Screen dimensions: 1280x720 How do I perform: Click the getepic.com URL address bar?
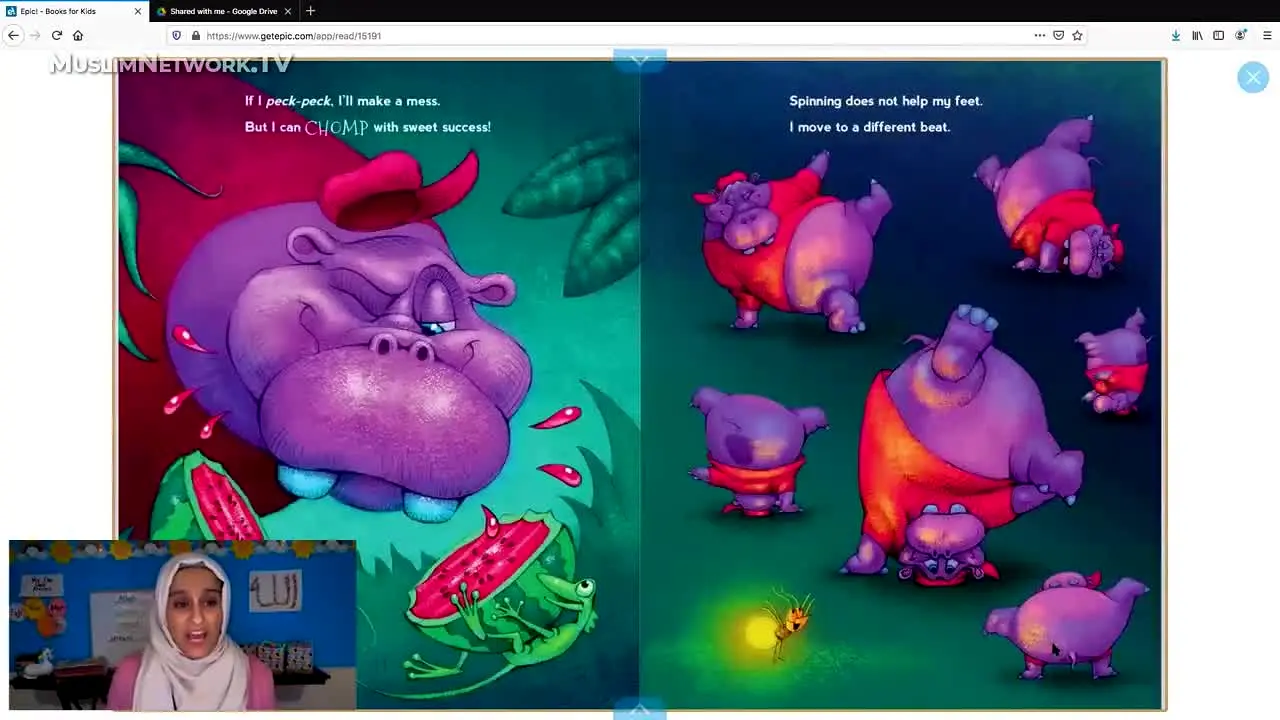pyautogui.click(x=600, y=35)
